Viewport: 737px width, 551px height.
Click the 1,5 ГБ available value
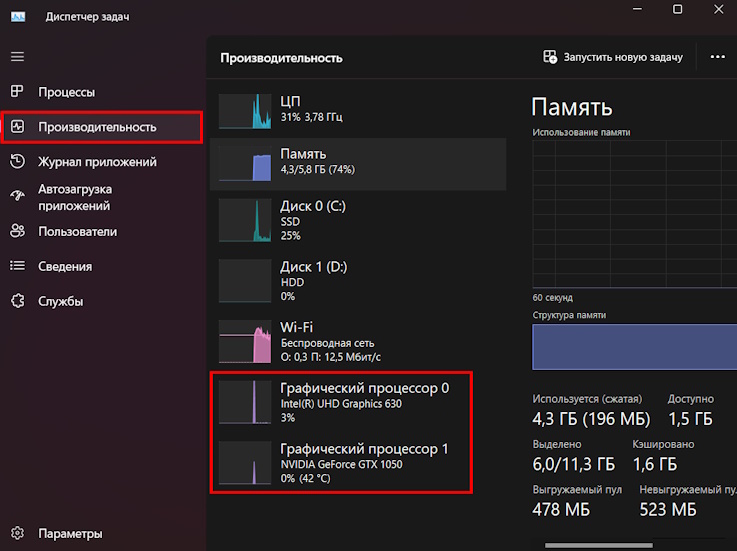click(690, 418)
